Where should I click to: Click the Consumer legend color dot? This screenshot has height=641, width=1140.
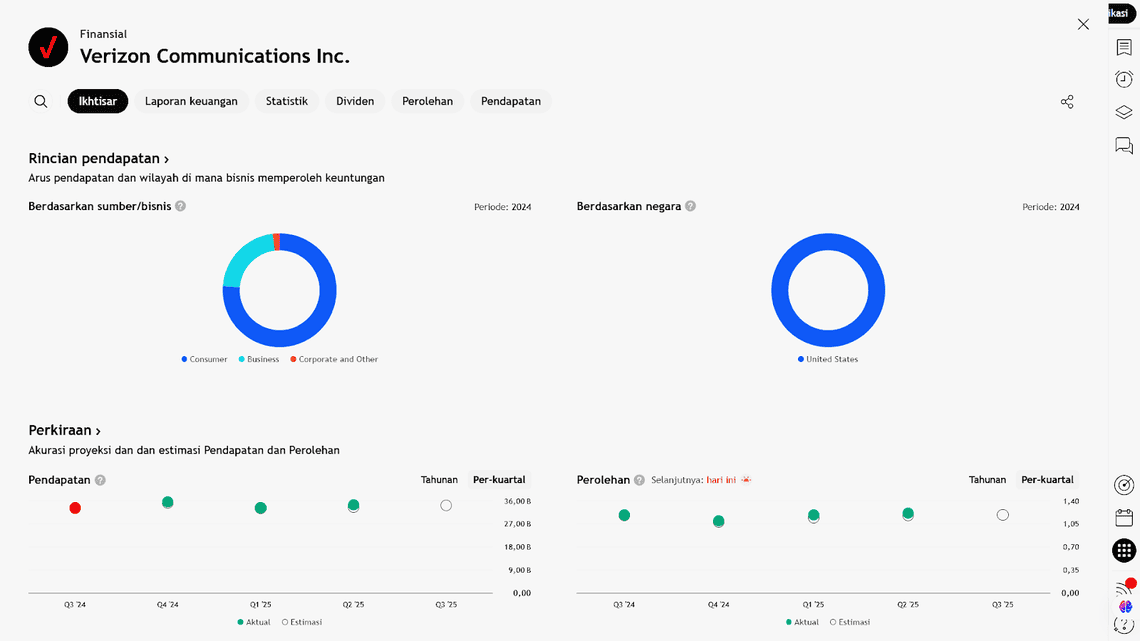point(185,359)
